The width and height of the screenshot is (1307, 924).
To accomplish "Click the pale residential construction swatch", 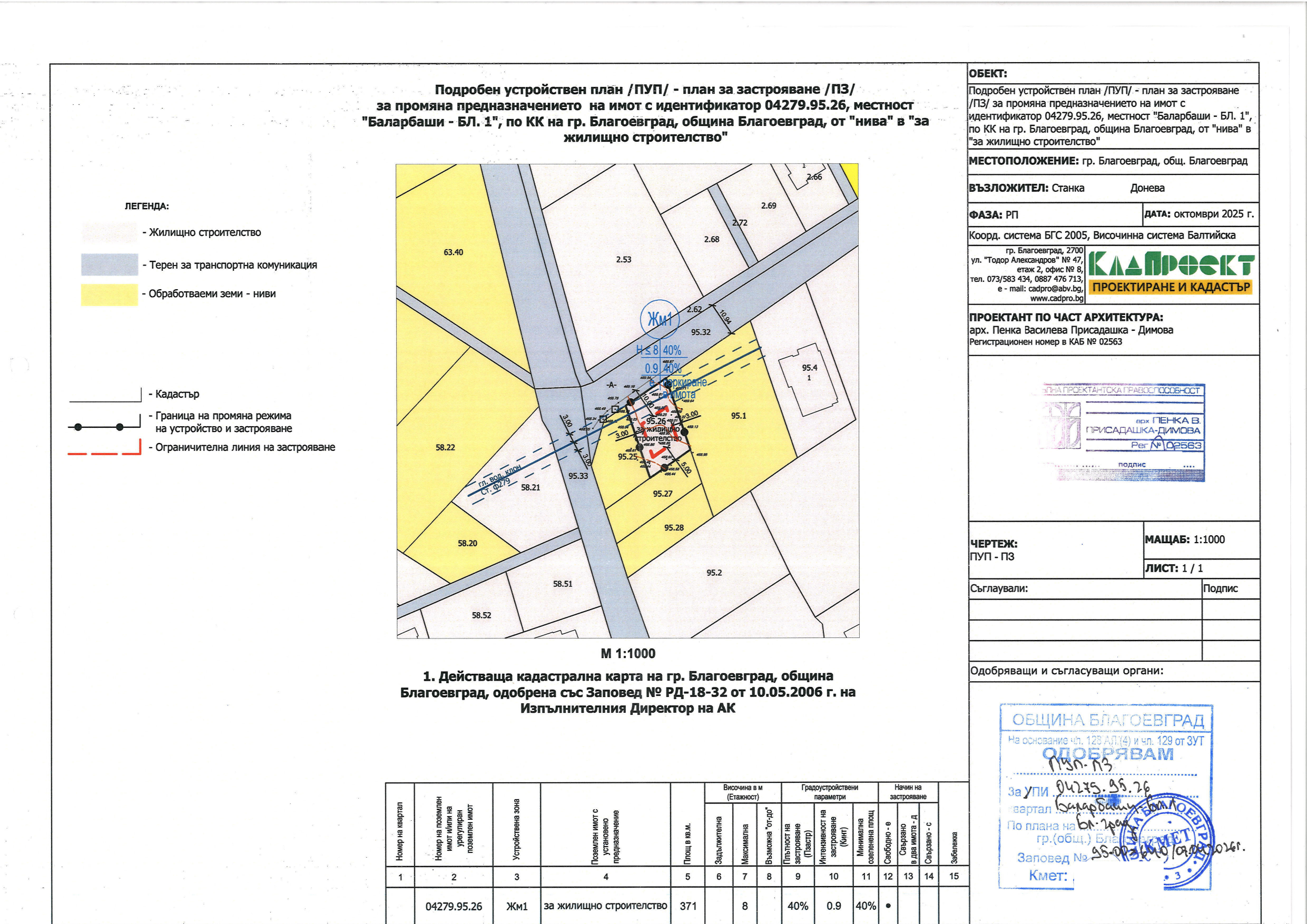I will click(109, 232).
